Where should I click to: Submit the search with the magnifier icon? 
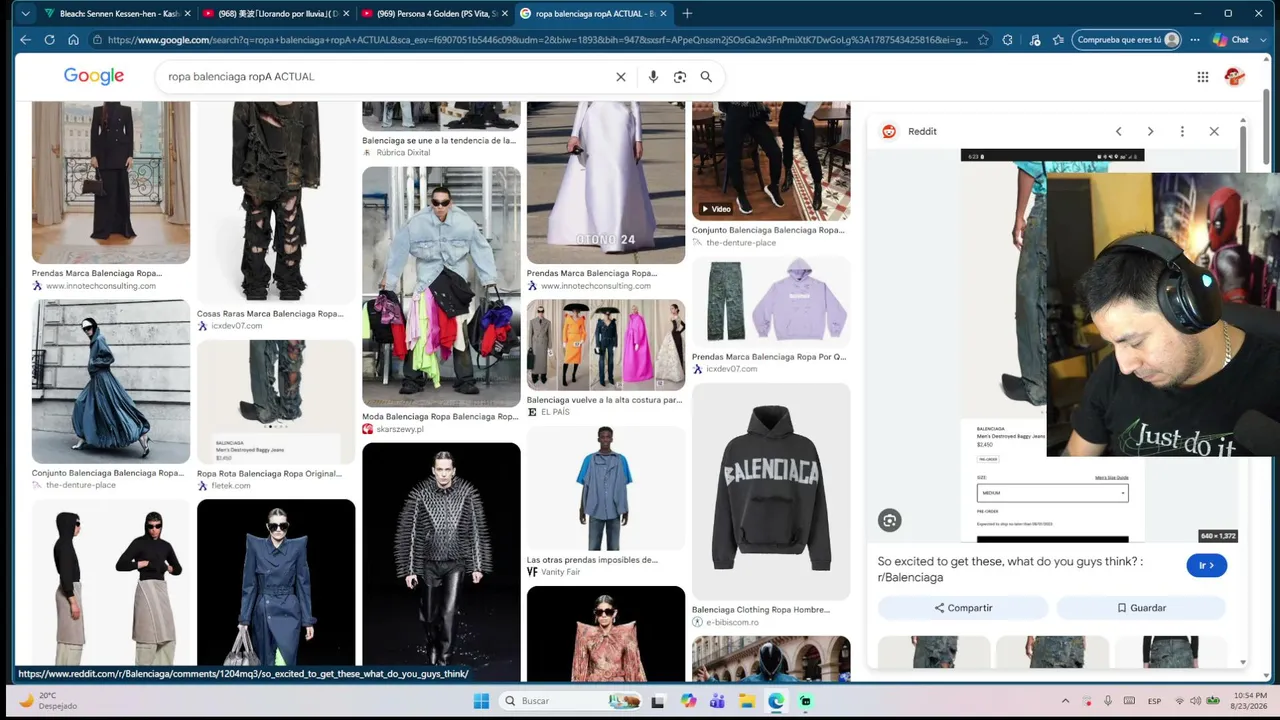tap(706, 77)
